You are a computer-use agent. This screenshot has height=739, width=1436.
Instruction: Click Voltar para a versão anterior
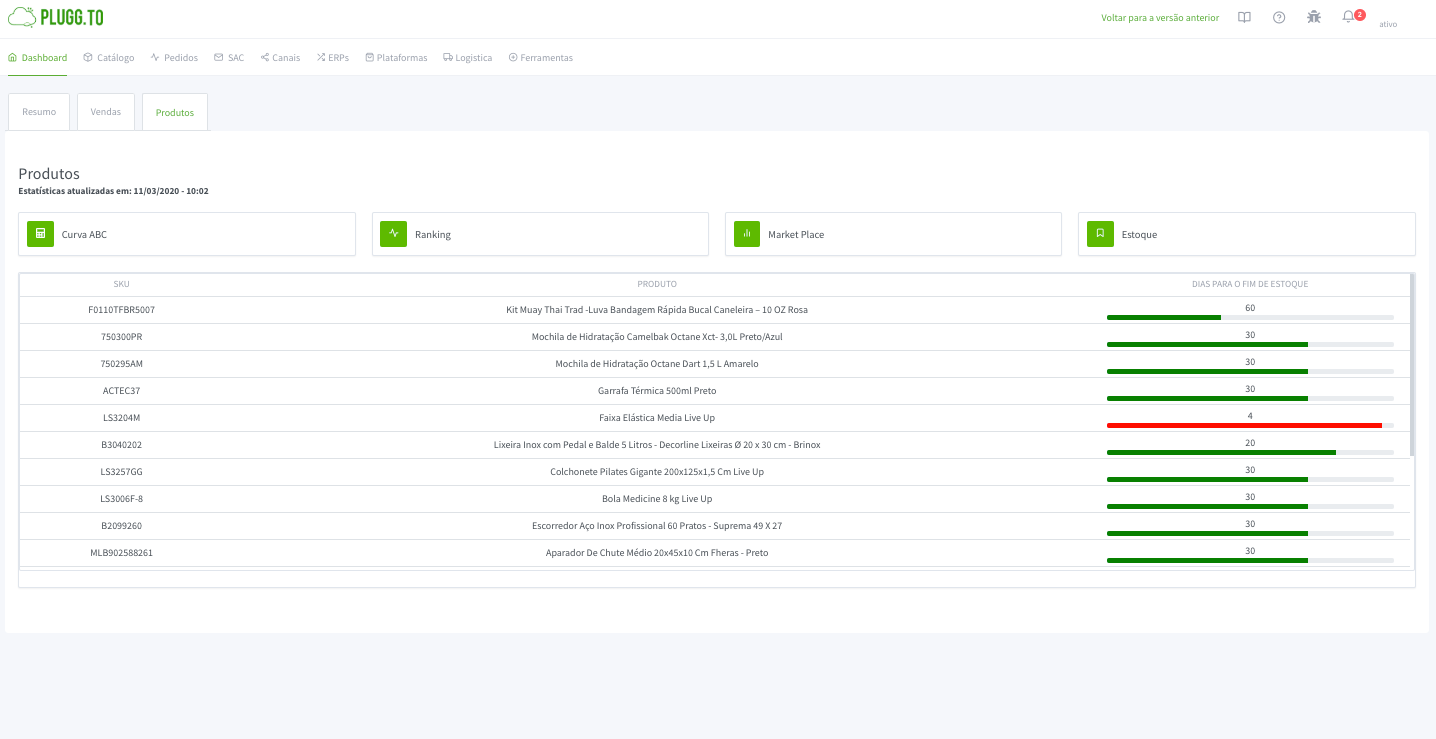1160,17
